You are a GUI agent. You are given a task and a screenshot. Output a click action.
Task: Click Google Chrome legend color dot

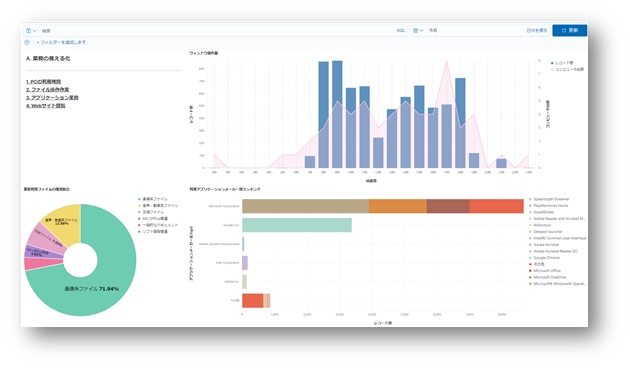(530, 258)
